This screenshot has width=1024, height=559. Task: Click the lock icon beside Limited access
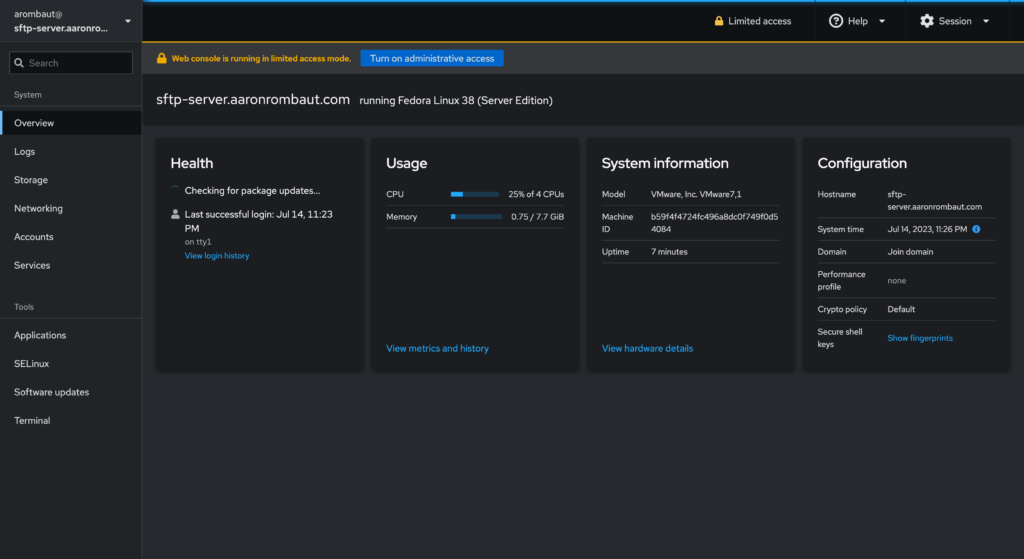[718, 21]
